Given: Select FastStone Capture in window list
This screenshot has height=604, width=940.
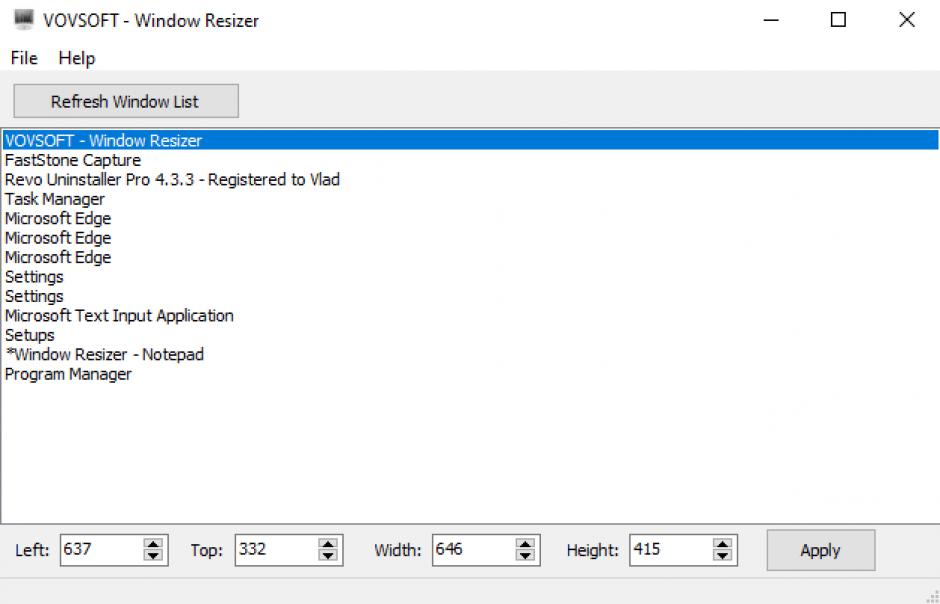Looking at the screenshot, I should pyautogui.click(x=470, y=160).
